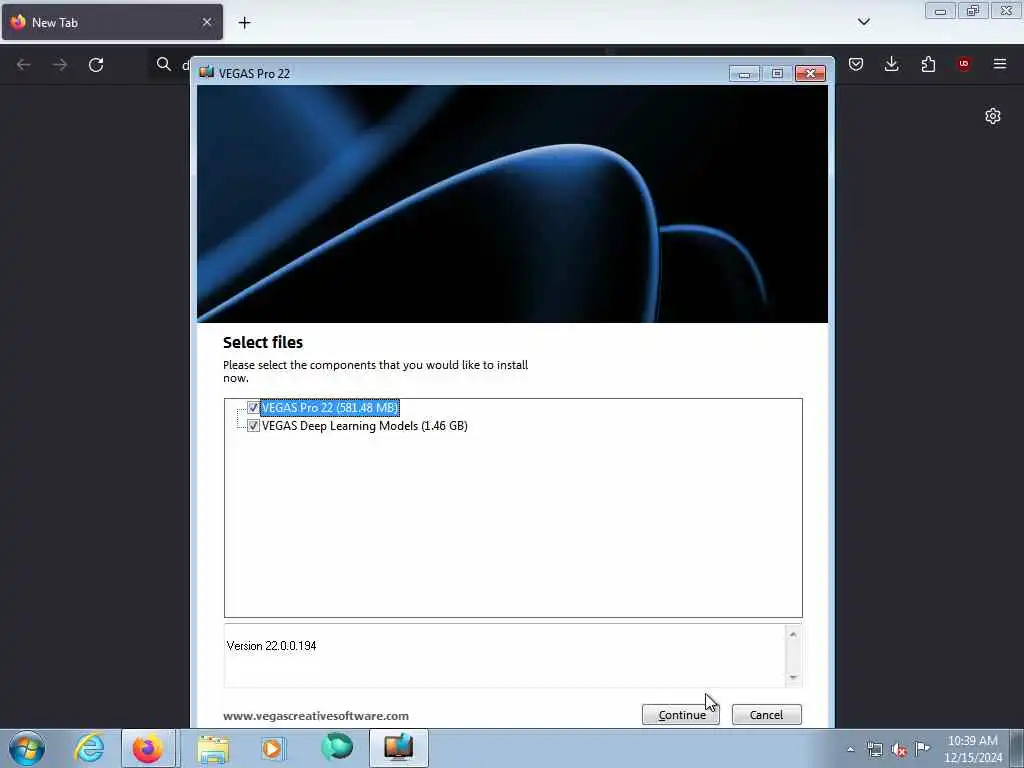Select the New Tab tab in Firefox

click(x=112, y=22)
